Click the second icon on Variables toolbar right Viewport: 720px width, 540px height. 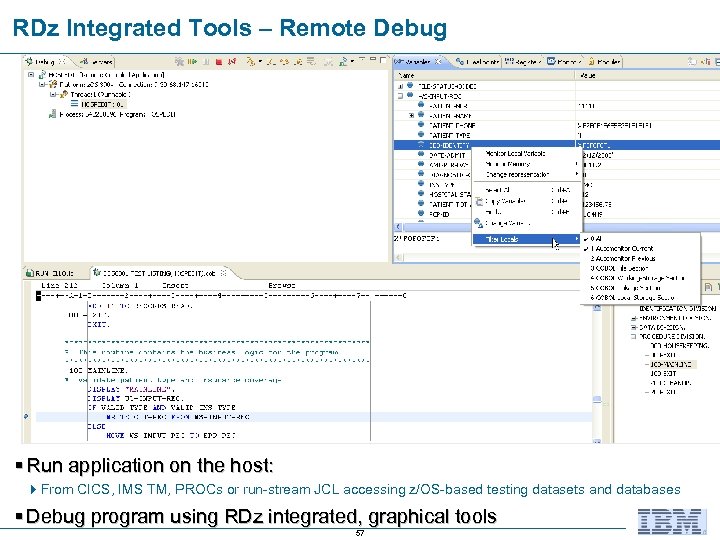(x=706, y=61)
